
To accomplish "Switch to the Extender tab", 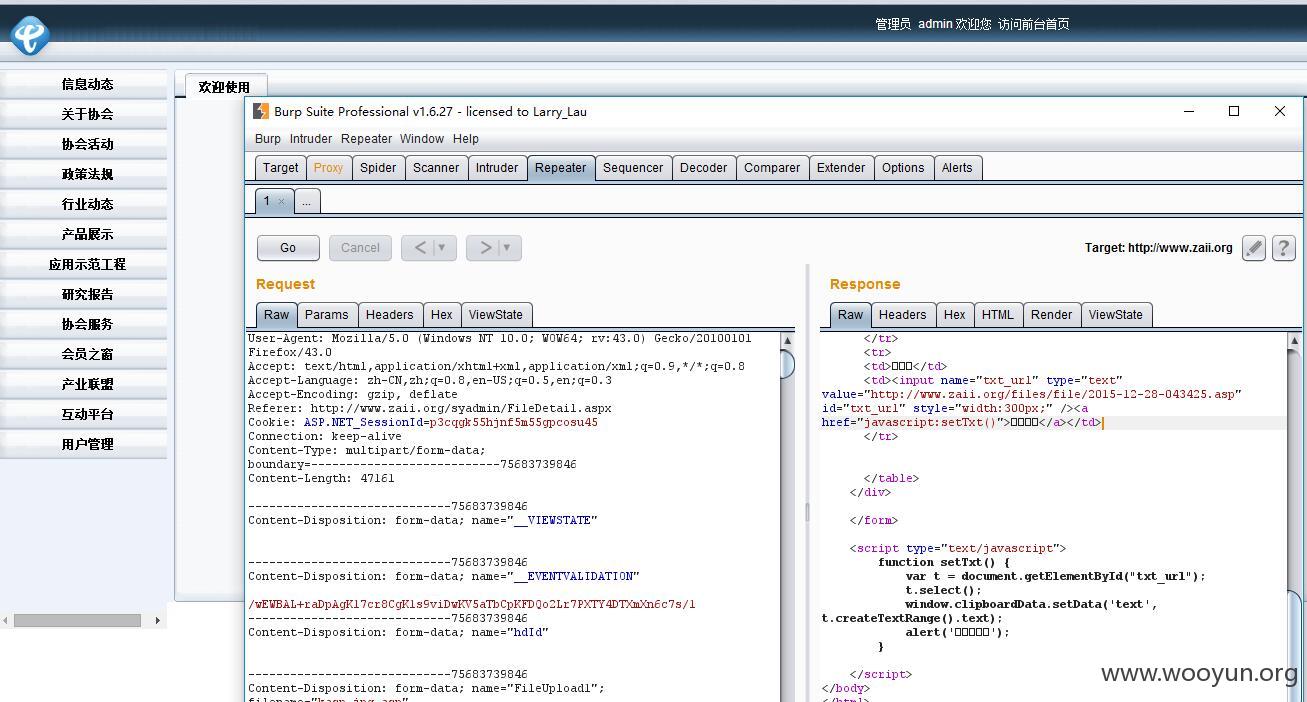I will point(841,168).
